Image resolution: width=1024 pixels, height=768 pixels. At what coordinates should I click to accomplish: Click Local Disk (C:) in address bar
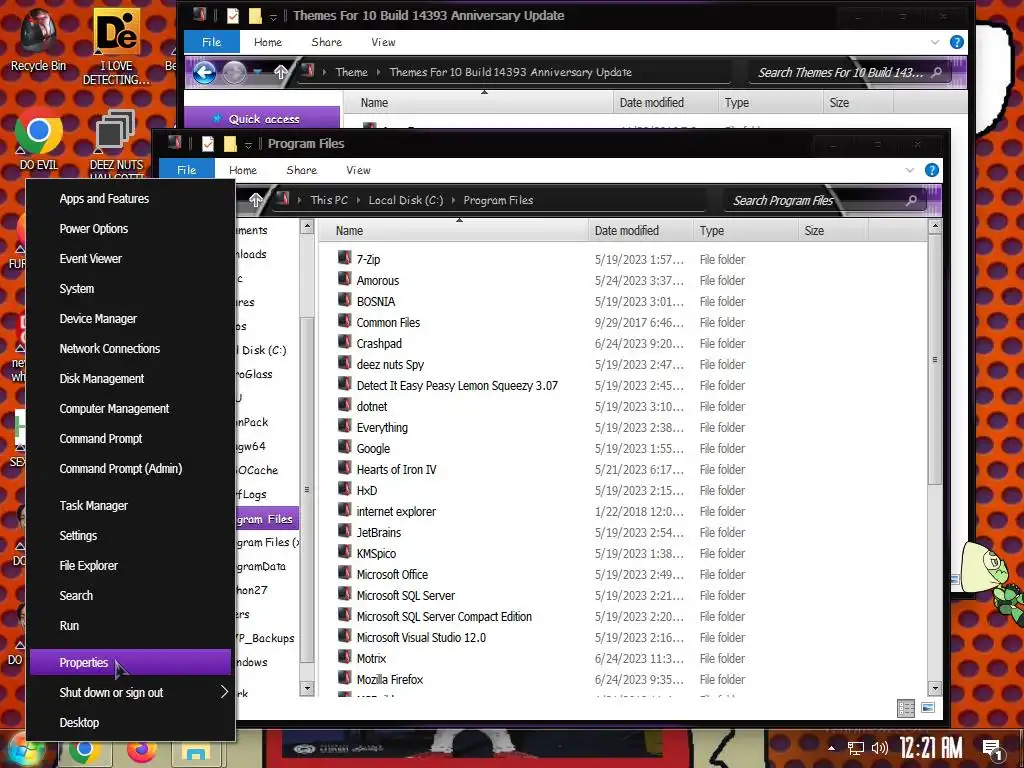406,200
